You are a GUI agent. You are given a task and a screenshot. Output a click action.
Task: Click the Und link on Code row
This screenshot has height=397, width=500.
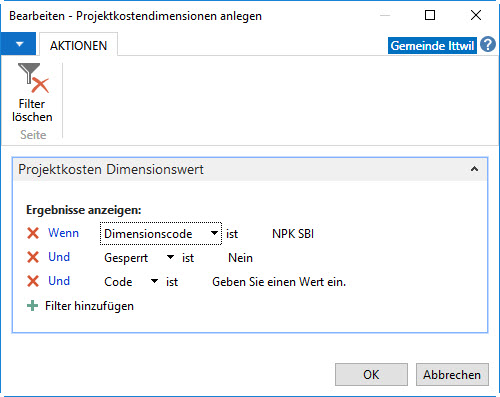tap(59, 281)
